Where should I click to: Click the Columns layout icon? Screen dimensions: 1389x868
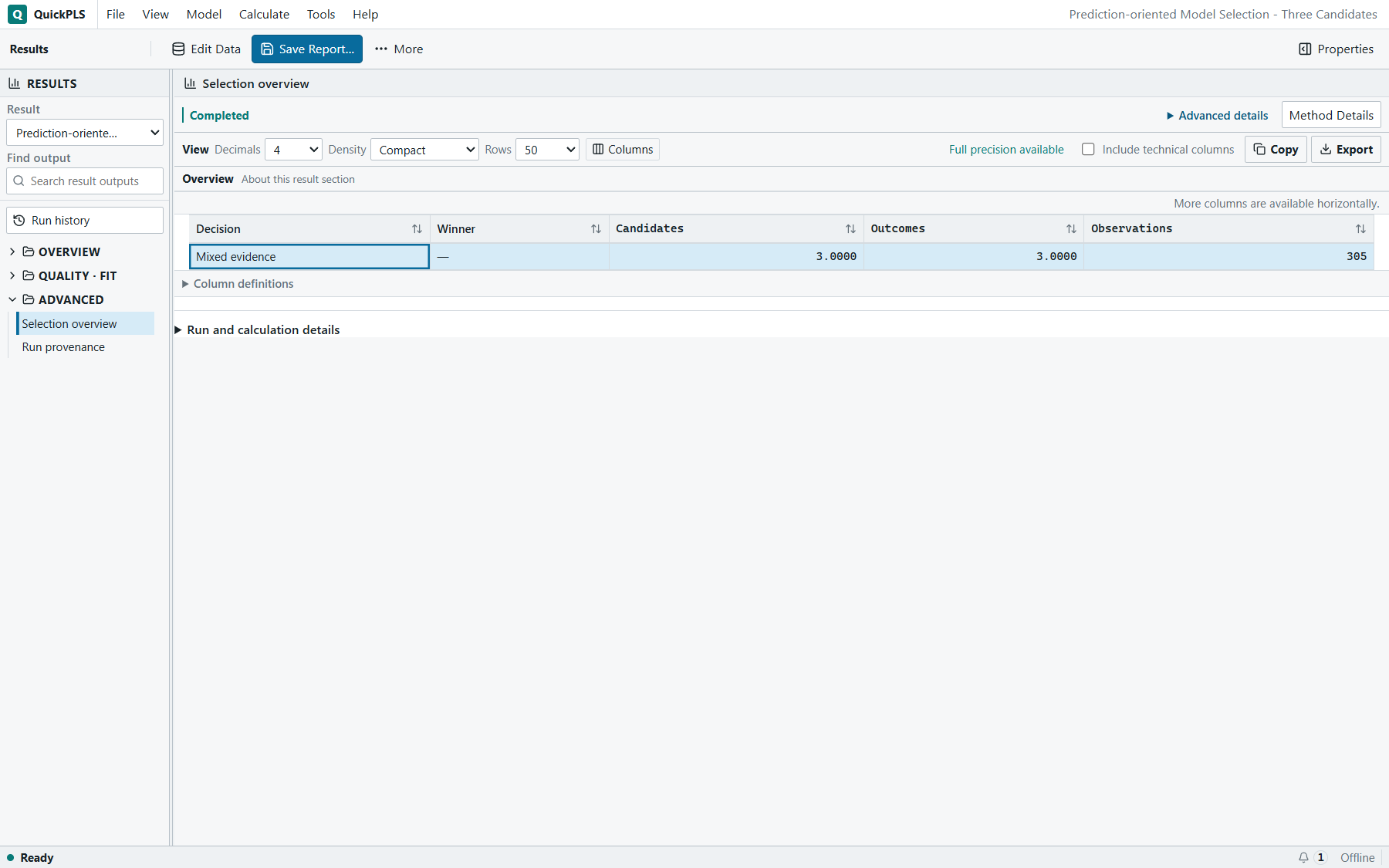coord(598,149)
